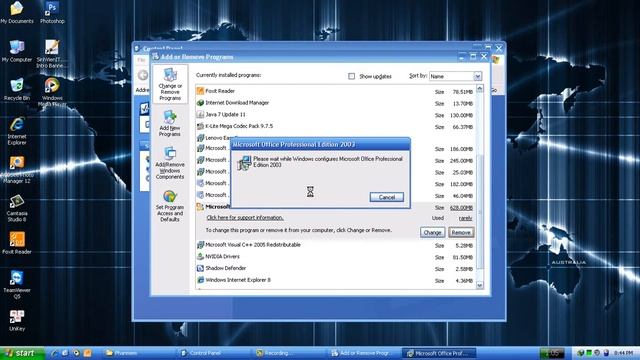This screenshot has width=640, height=360.
Task: Cancel the Office 2003 configuration dialog
Action: (x=387, y=197)
